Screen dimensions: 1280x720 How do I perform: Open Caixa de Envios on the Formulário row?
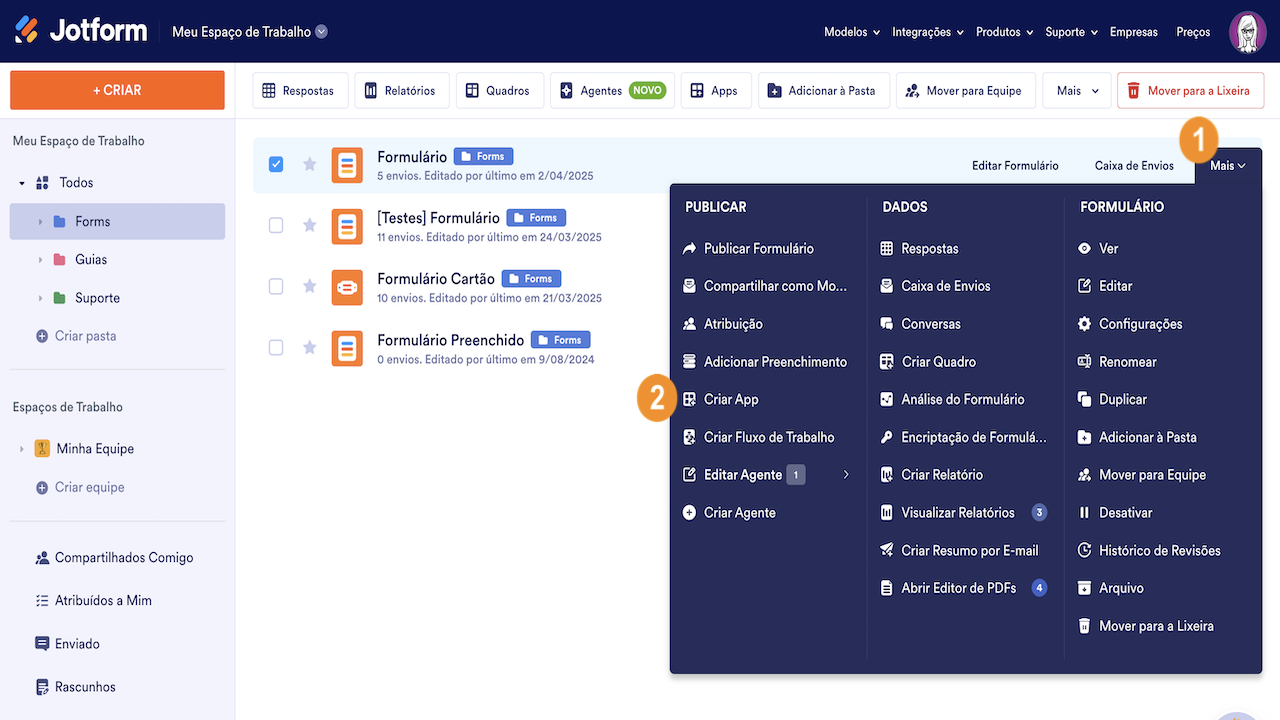(x=1134, y=165)
